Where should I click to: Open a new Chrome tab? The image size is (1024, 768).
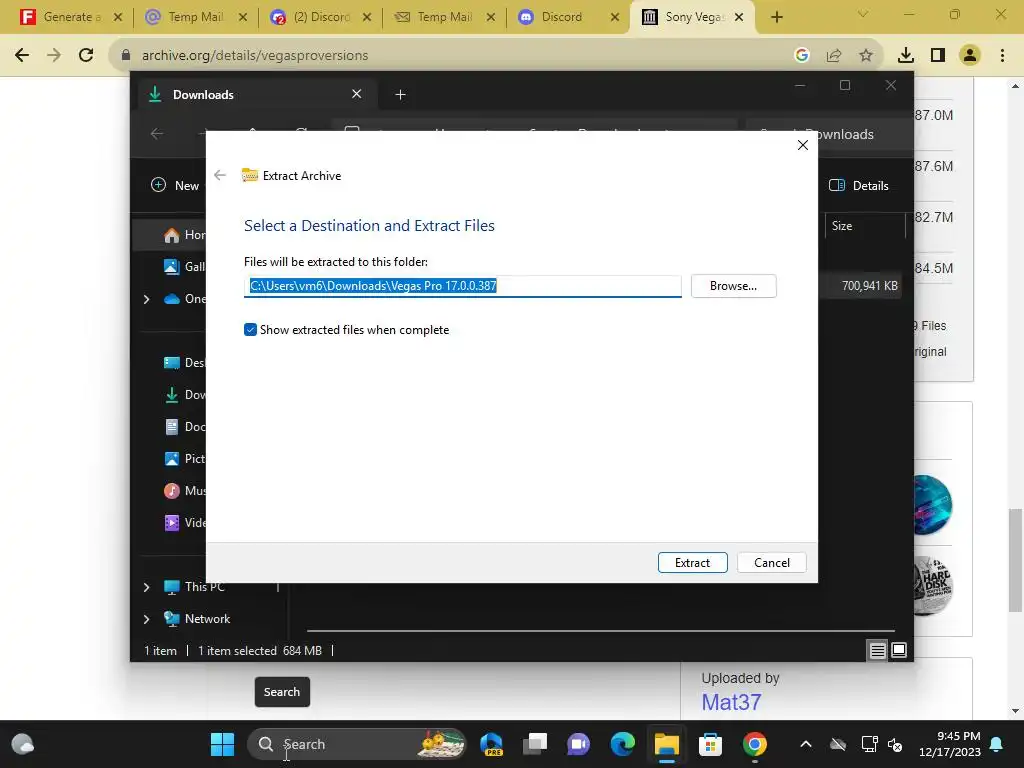click(776, 17)
